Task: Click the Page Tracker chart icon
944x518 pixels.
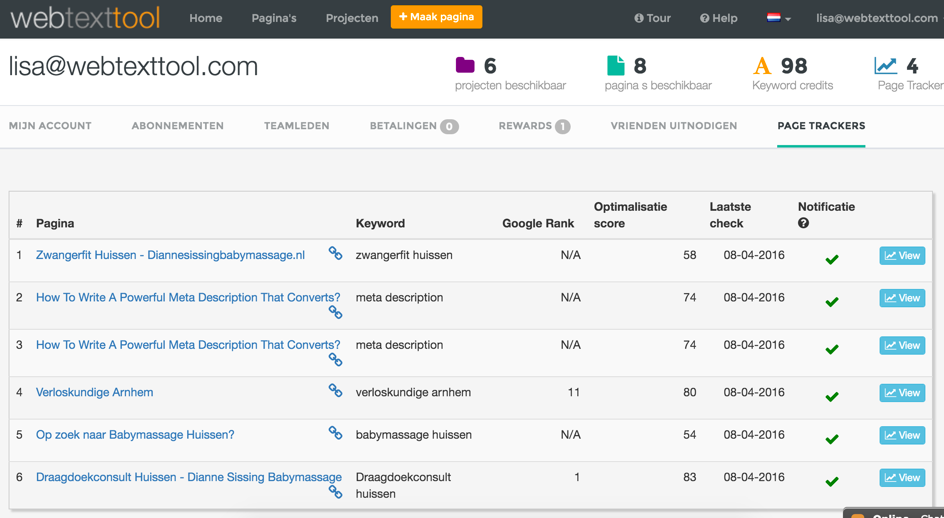Action: click(885, 66)
